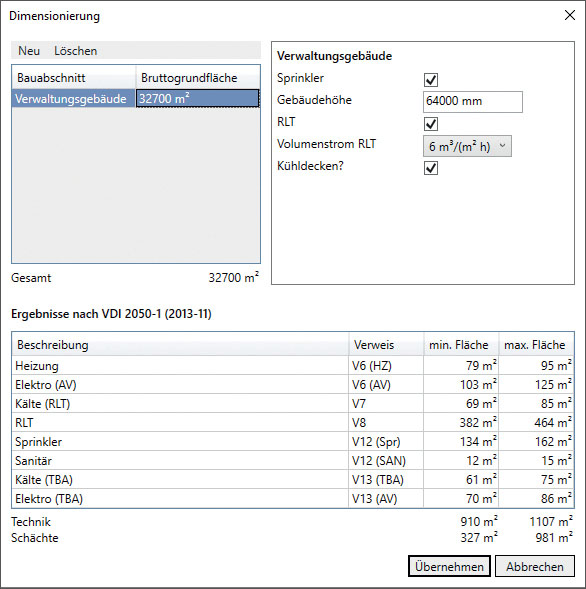The height and width of the screenshot is (589, 586).
Task: Click the Beschreibung column header
Action: click(x=180, y=344)
